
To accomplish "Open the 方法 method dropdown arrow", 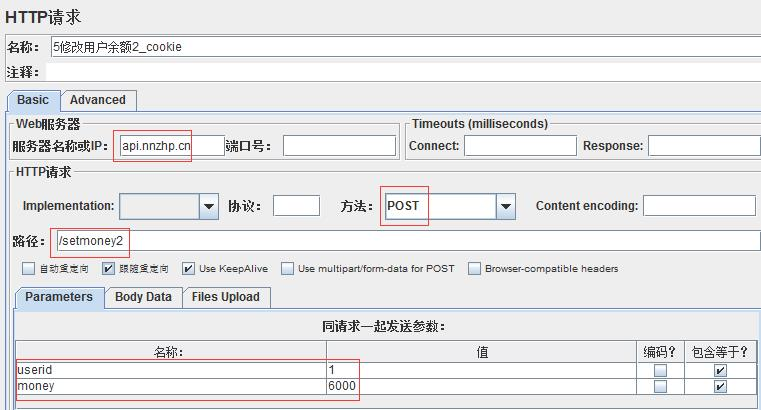I will click(x=505, y=206).
